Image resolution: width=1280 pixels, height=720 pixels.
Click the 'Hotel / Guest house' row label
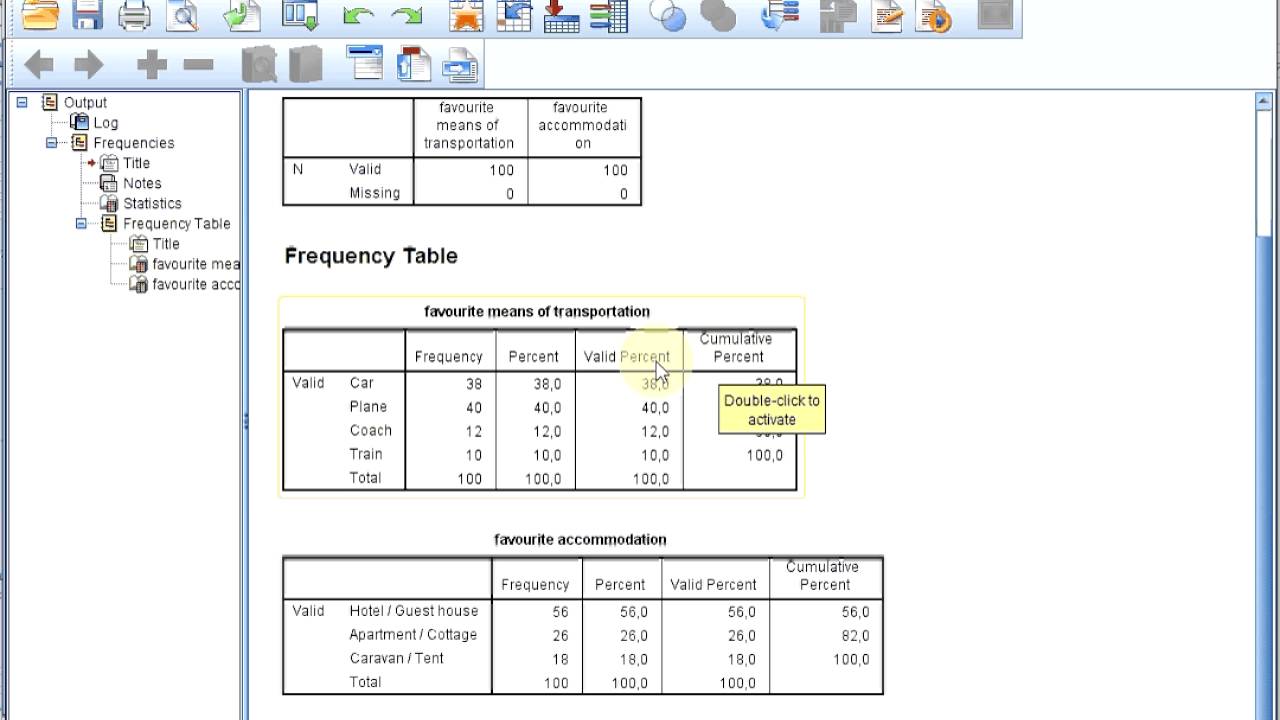(x=414, y=611)
